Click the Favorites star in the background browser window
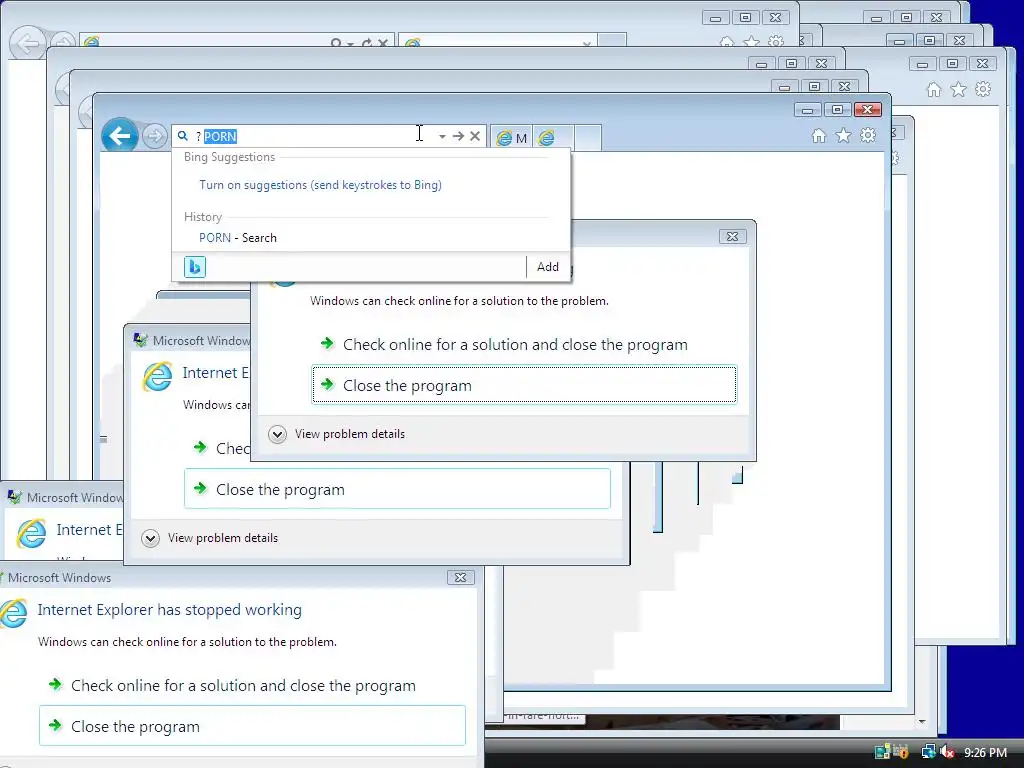 (958, 89)
